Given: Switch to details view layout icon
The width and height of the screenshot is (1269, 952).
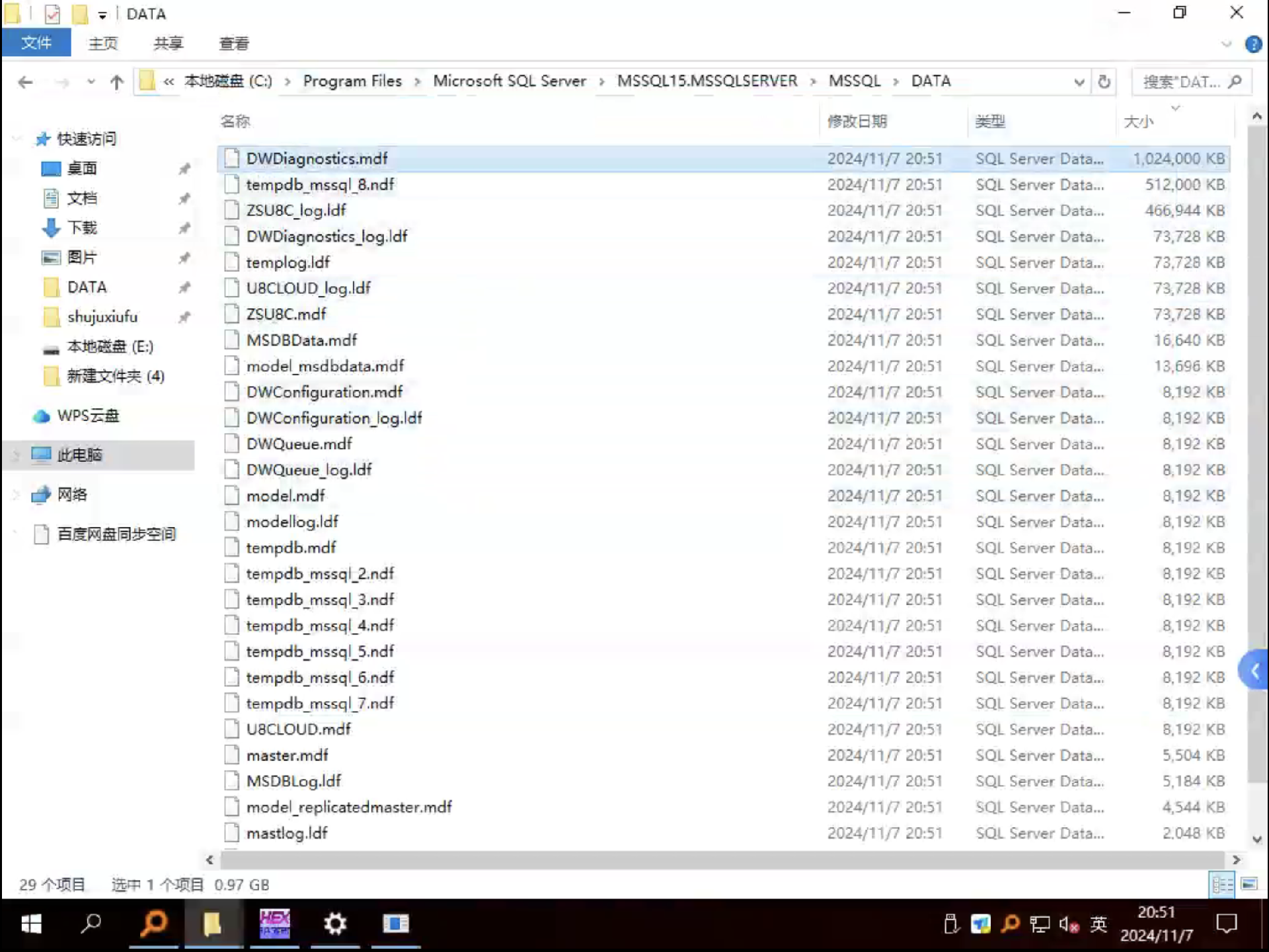Looking at the screenshot, I should pos(1222,885).
